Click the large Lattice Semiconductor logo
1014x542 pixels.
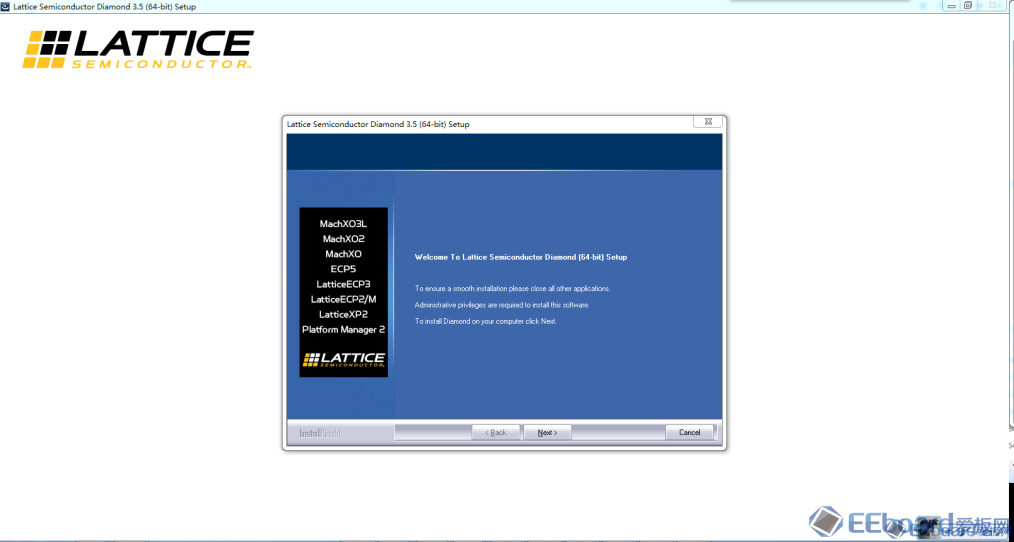click(138, 49)
